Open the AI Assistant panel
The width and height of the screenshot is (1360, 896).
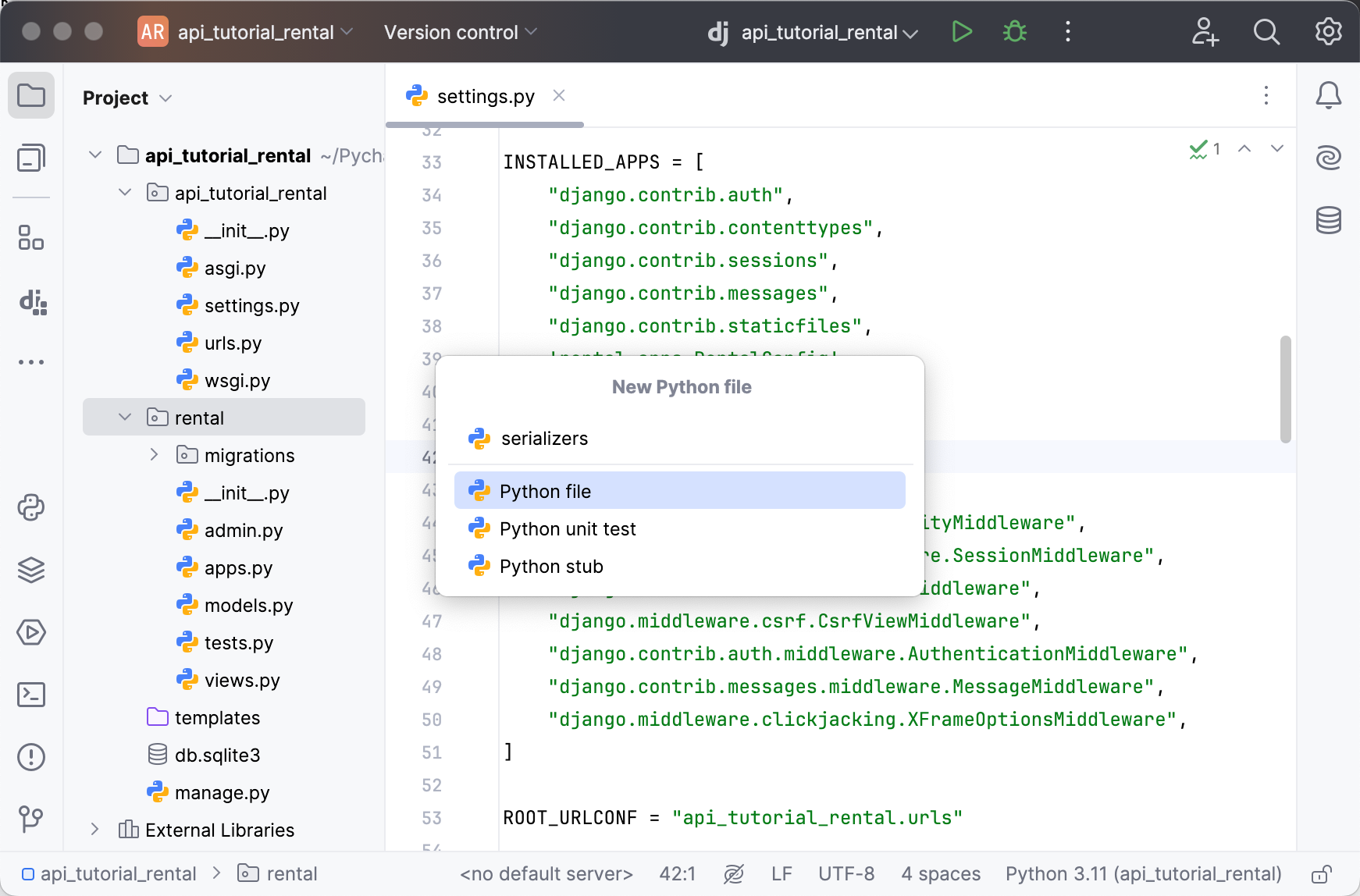click(x=1330, y=157)
